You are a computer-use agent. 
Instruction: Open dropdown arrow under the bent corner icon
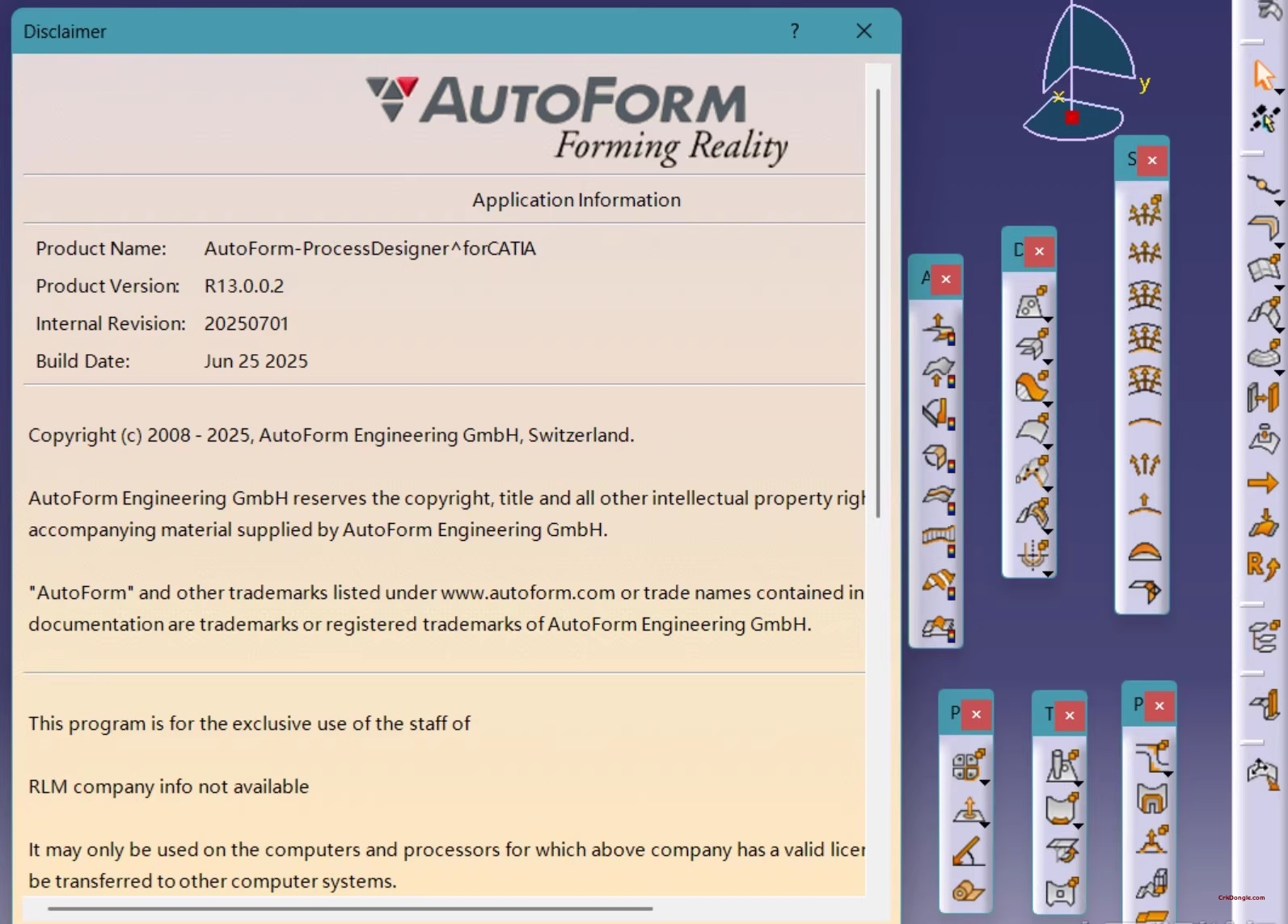(1280, 245)
